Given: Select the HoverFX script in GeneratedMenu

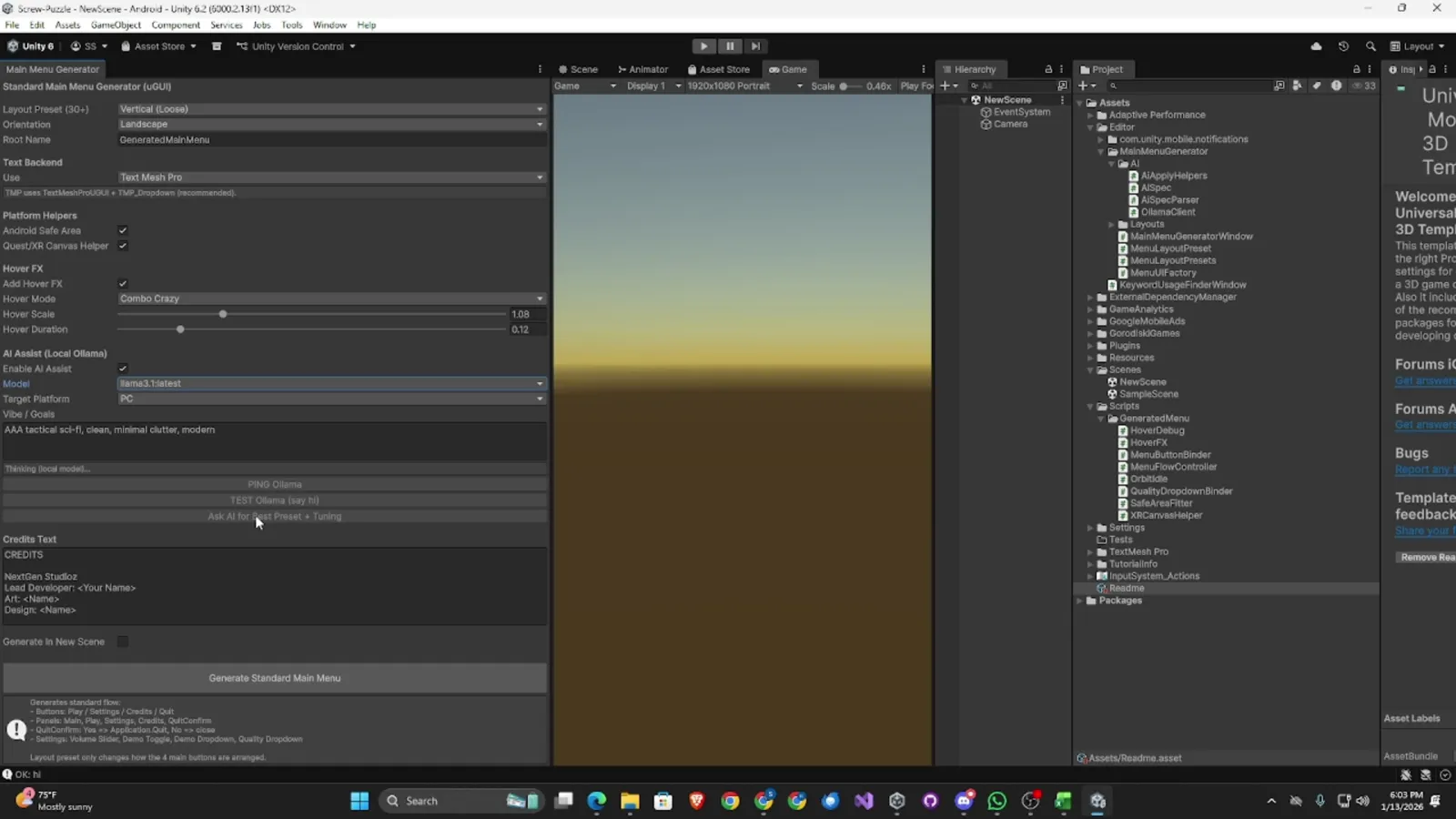Looking at the screenshot, I should tap(1148, 443).
